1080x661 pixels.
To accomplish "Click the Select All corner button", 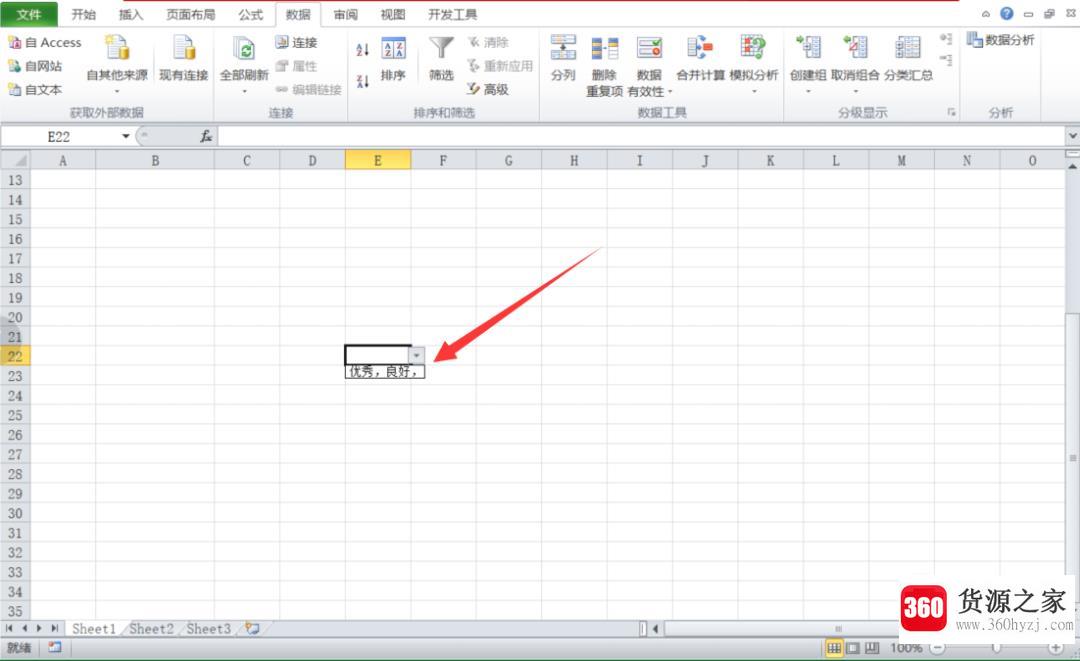I will point(15,160).
